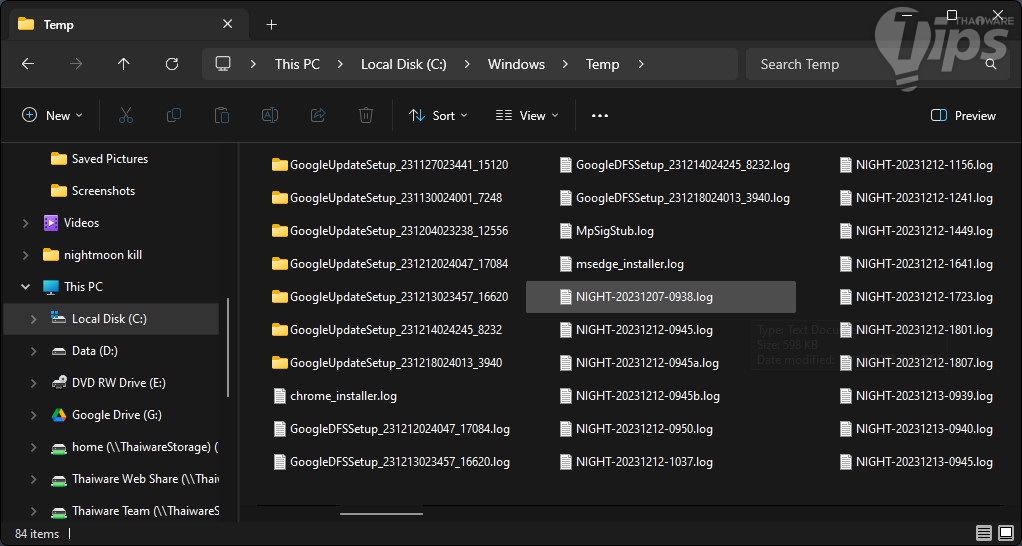1022x546 pixels.
Task: Switch to large thumbnails view in status bar
Action: 1004,533
